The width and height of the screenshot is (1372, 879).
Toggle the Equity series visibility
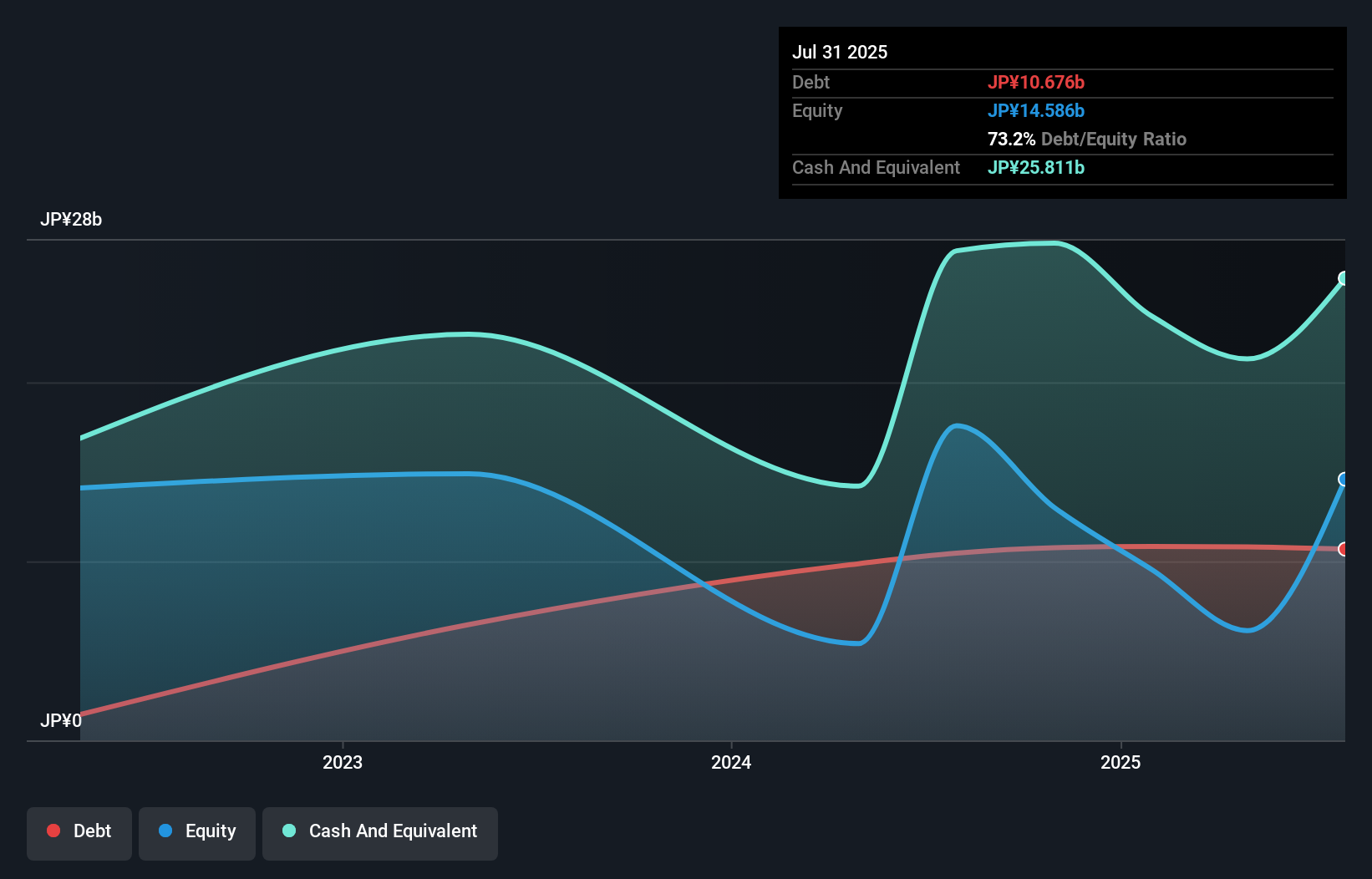coord(196,832)
